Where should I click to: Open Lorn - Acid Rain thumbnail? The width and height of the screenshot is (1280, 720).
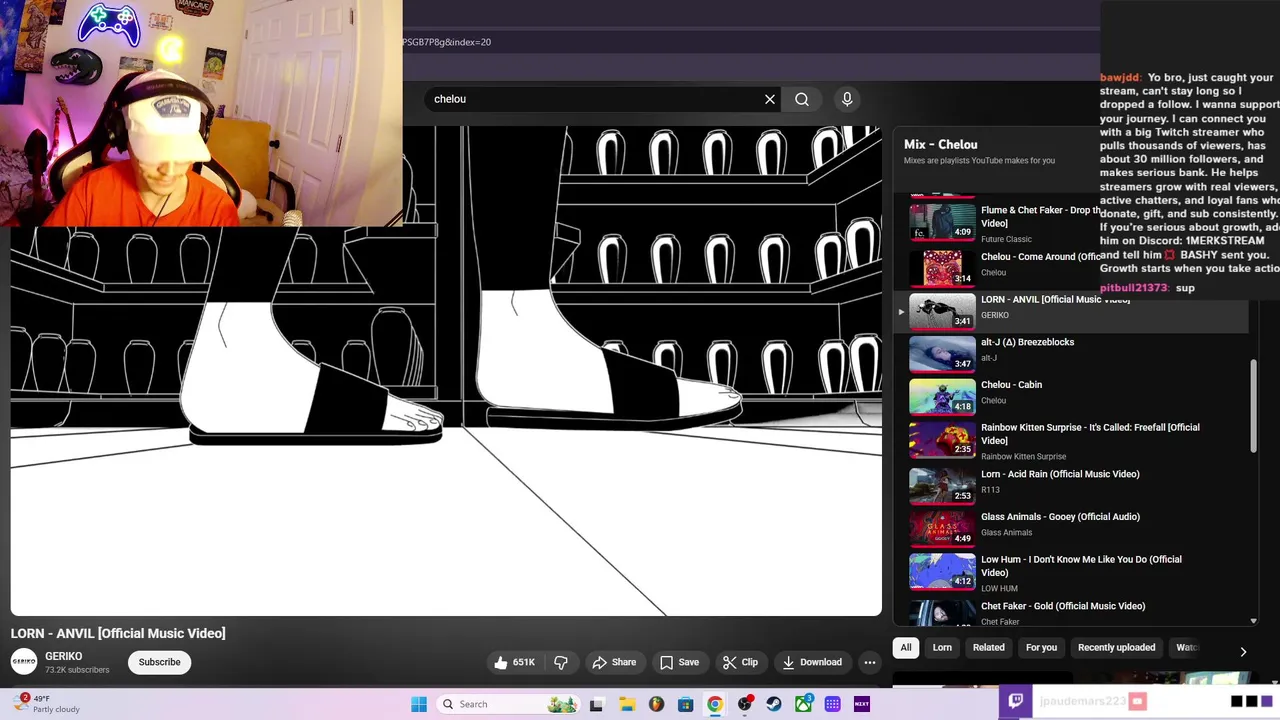pos(942,485)
